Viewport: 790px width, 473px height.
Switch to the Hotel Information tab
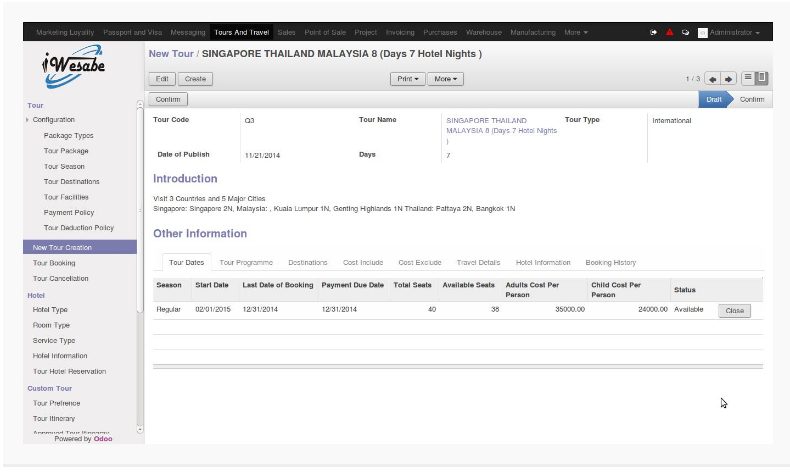click(x=543, y=262)
